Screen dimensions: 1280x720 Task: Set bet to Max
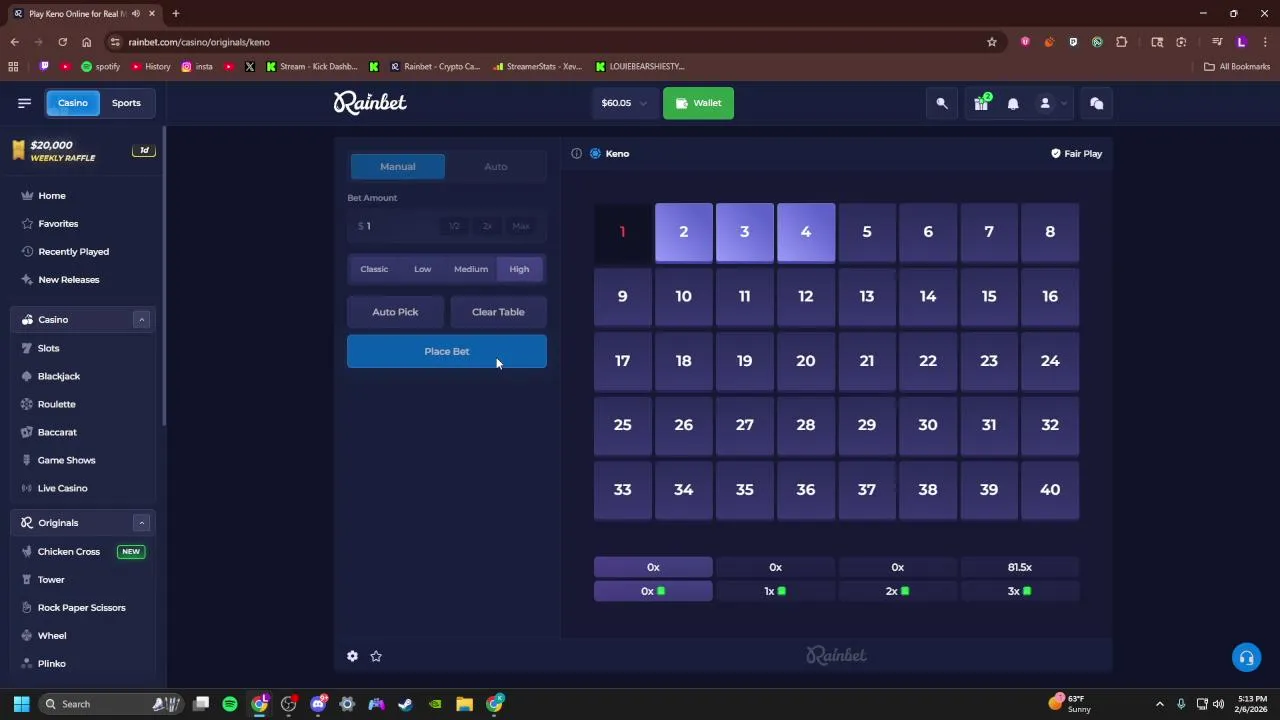[521, 226]
